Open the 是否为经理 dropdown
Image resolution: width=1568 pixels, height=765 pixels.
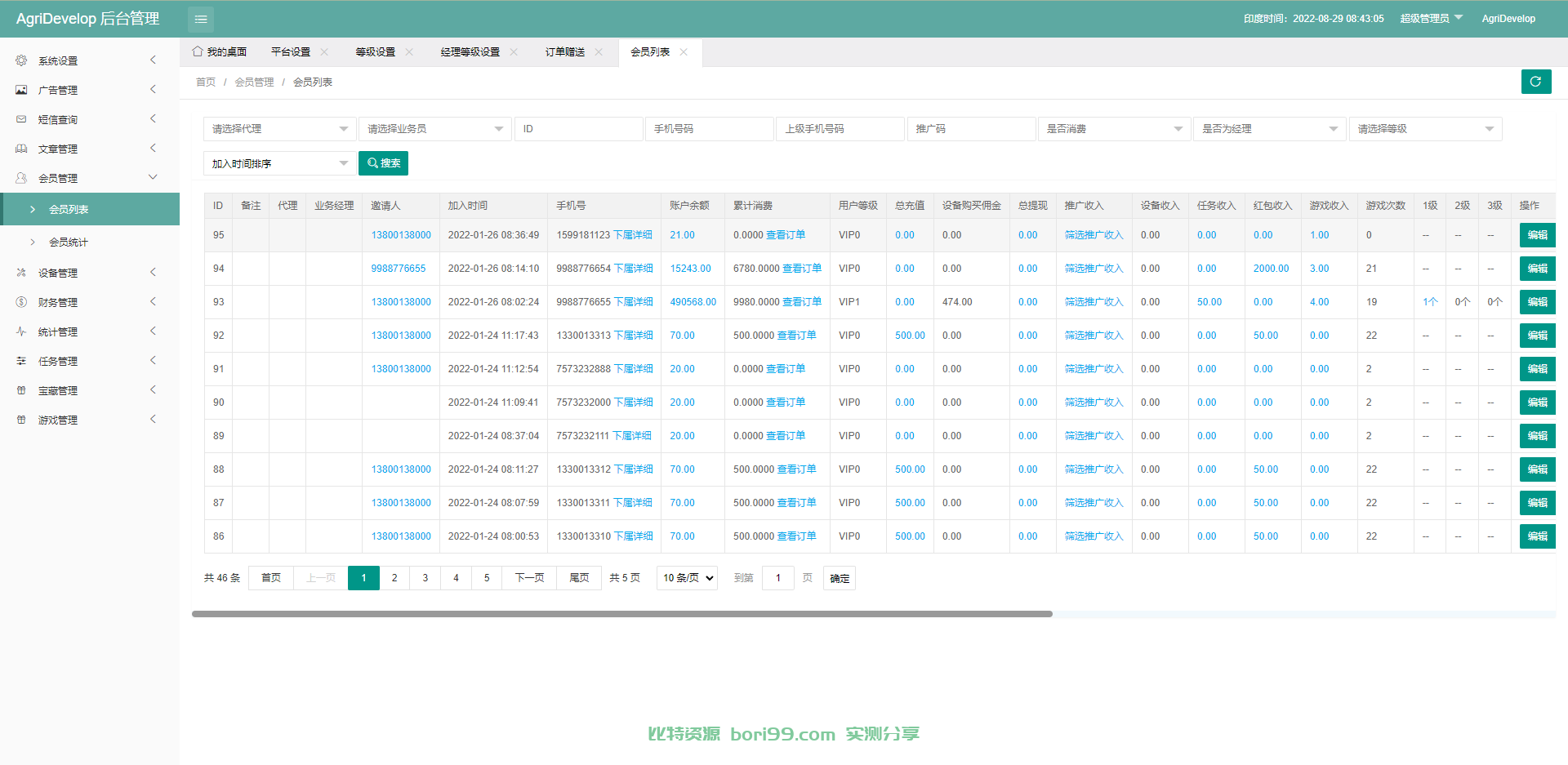(x=1269, y=129)
